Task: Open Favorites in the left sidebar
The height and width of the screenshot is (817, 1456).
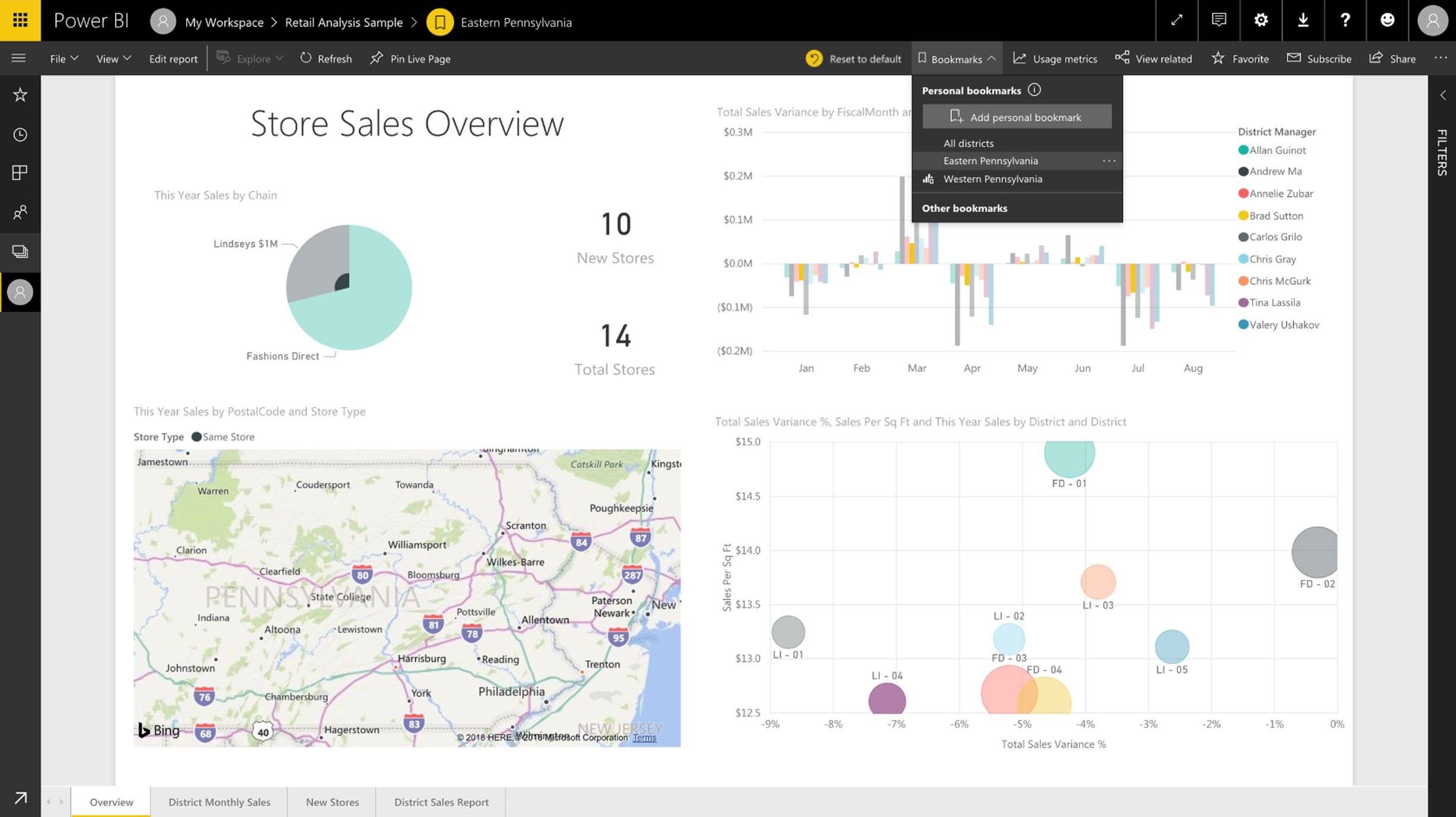Action: [20, 94]
